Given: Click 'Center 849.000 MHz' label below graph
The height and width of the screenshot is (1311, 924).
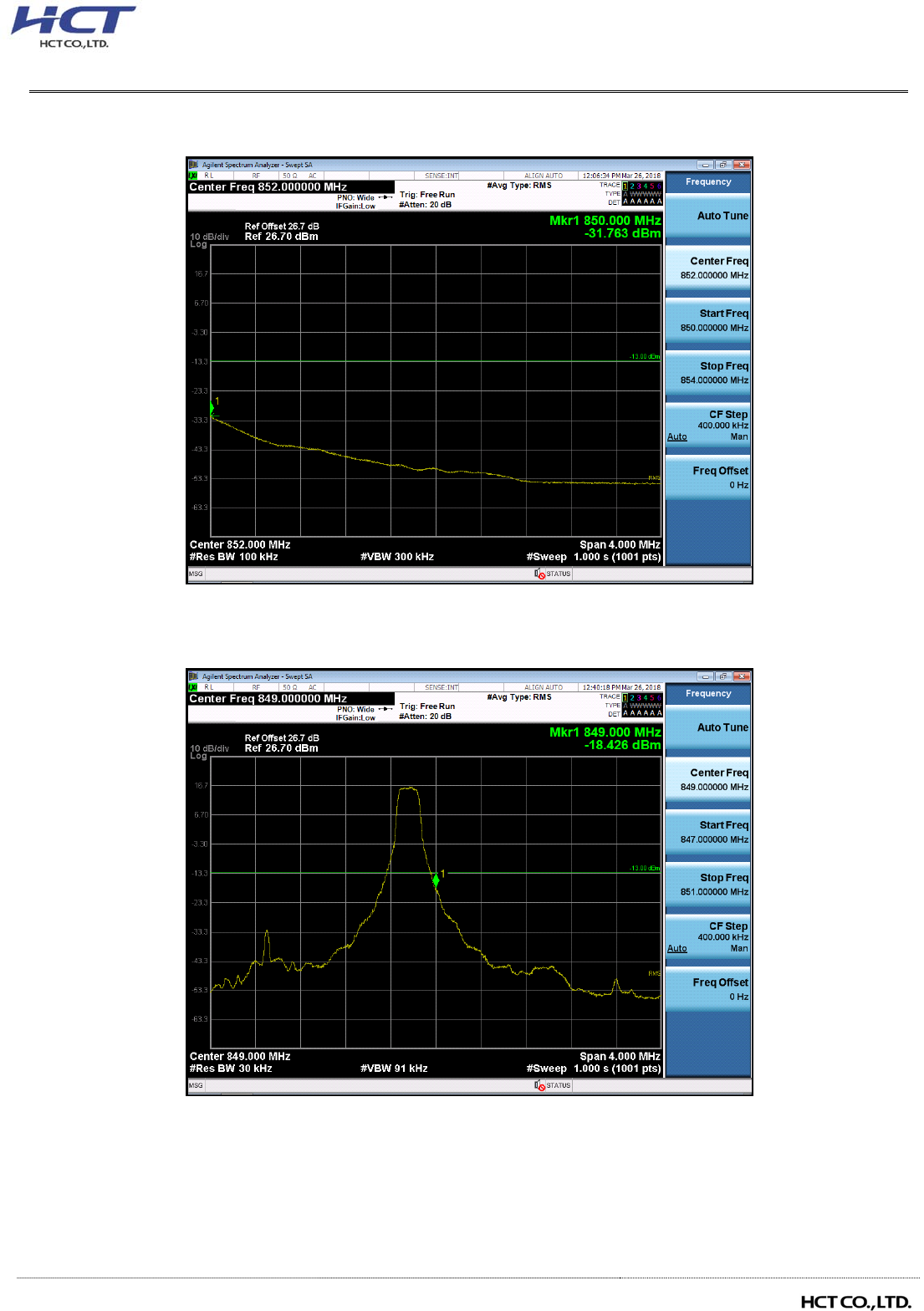Looking at the screenshot, I should (240, 1056).
